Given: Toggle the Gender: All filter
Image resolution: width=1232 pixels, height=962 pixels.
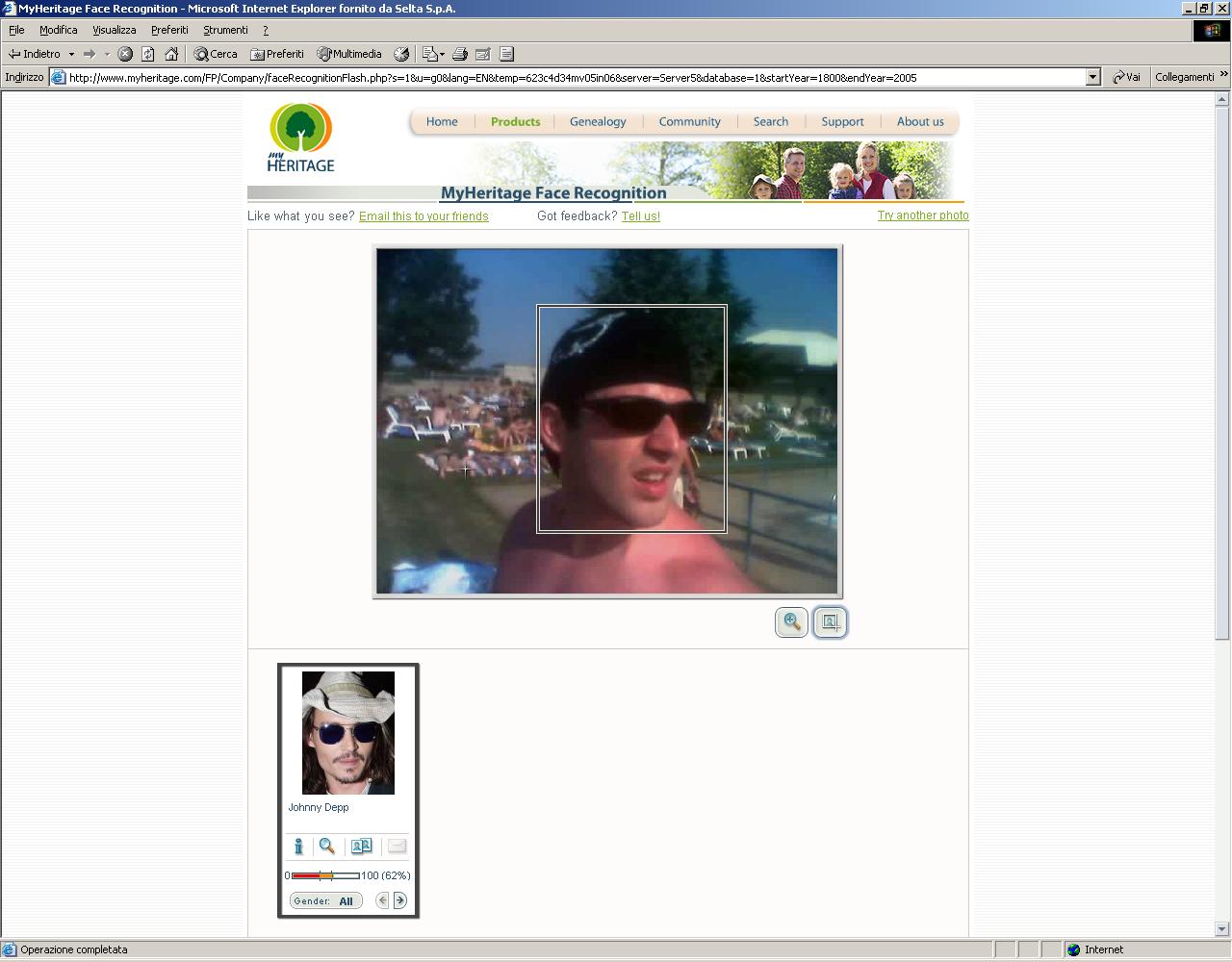Looking at the screenshot, I should tap(325, 901).
